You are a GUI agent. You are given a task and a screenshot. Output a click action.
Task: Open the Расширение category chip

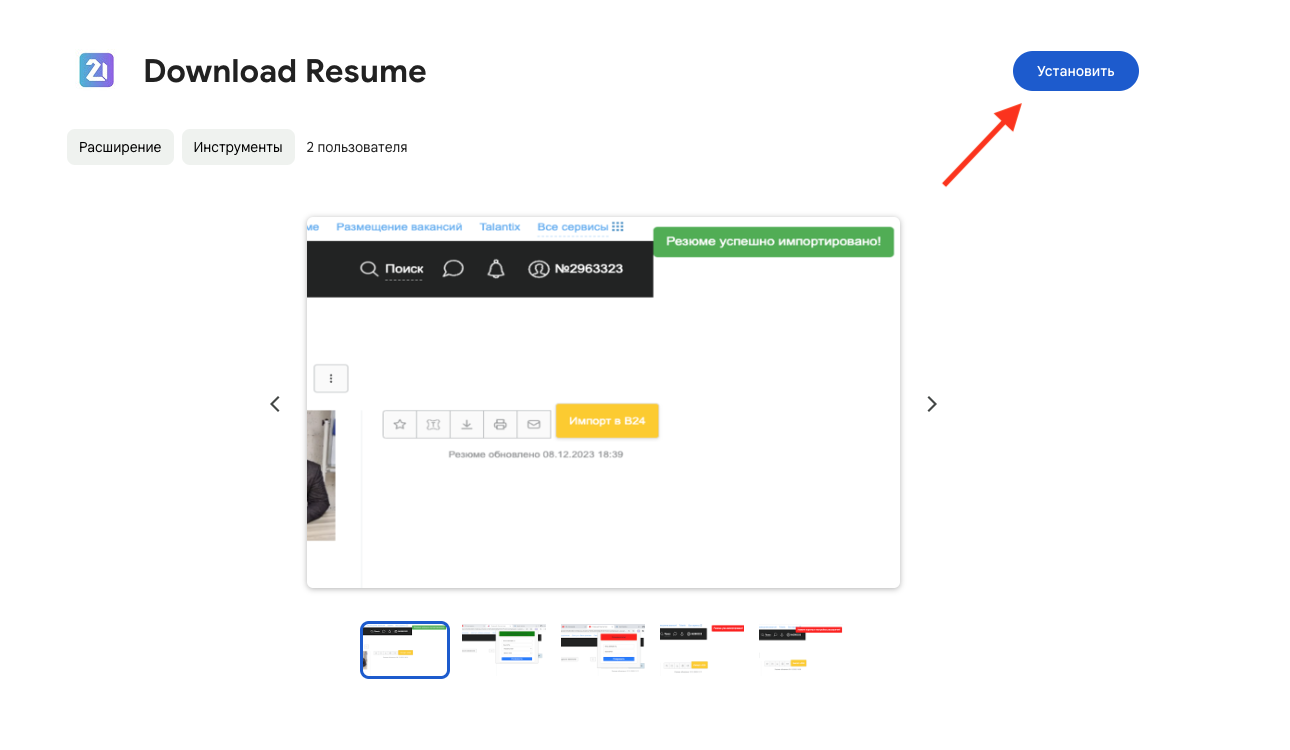[120, 147]
